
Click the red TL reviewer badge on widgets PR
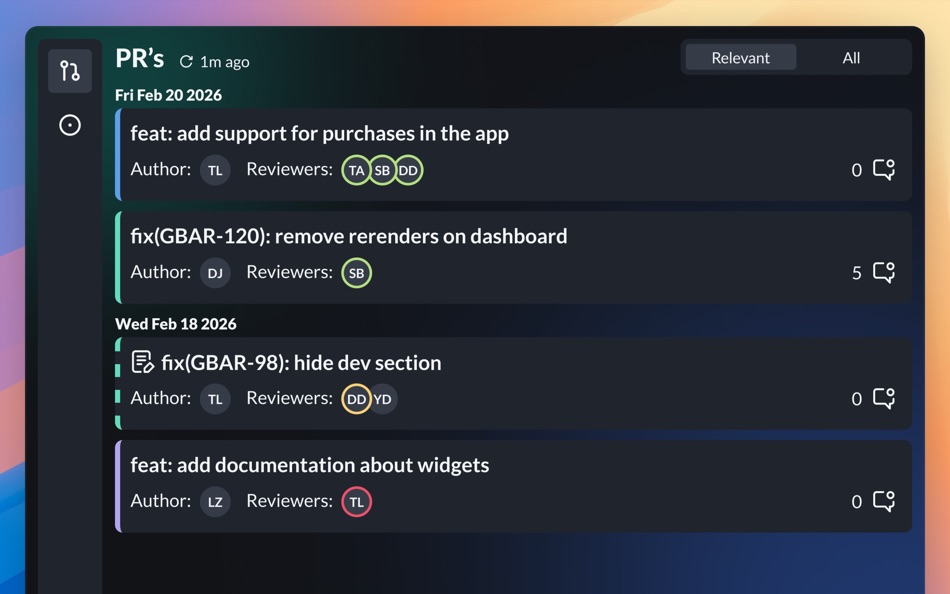(x=357, y=501)
